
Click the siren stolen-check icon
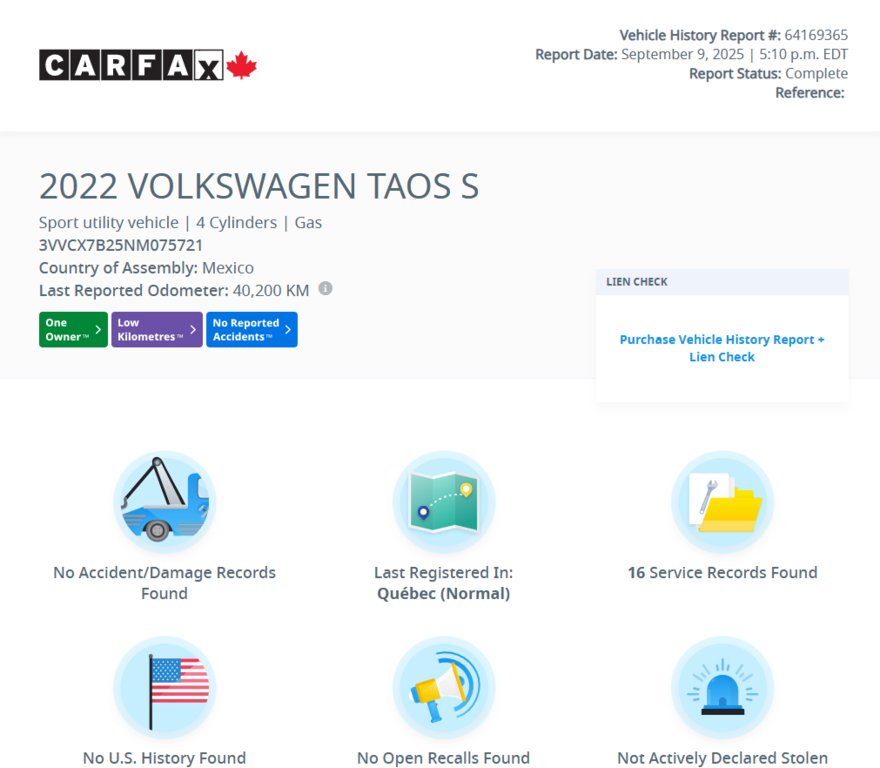point(722,687)
